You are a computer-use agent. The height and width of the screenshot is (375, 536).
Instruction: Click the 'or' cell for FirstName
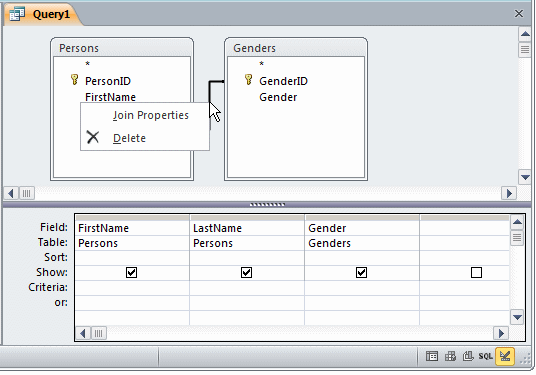132,303
